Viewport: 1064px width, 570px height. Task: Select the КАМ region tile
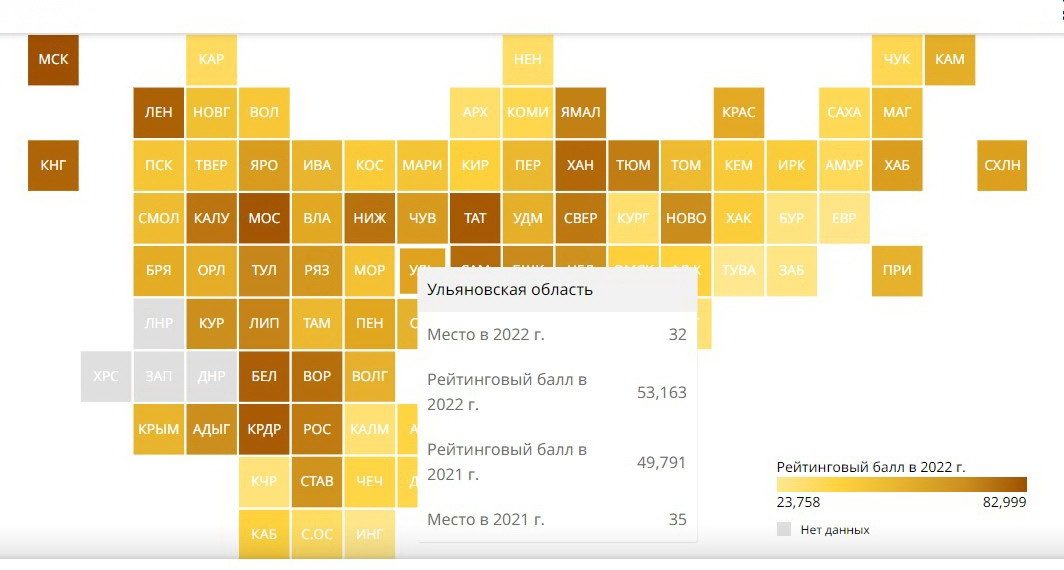949,60
